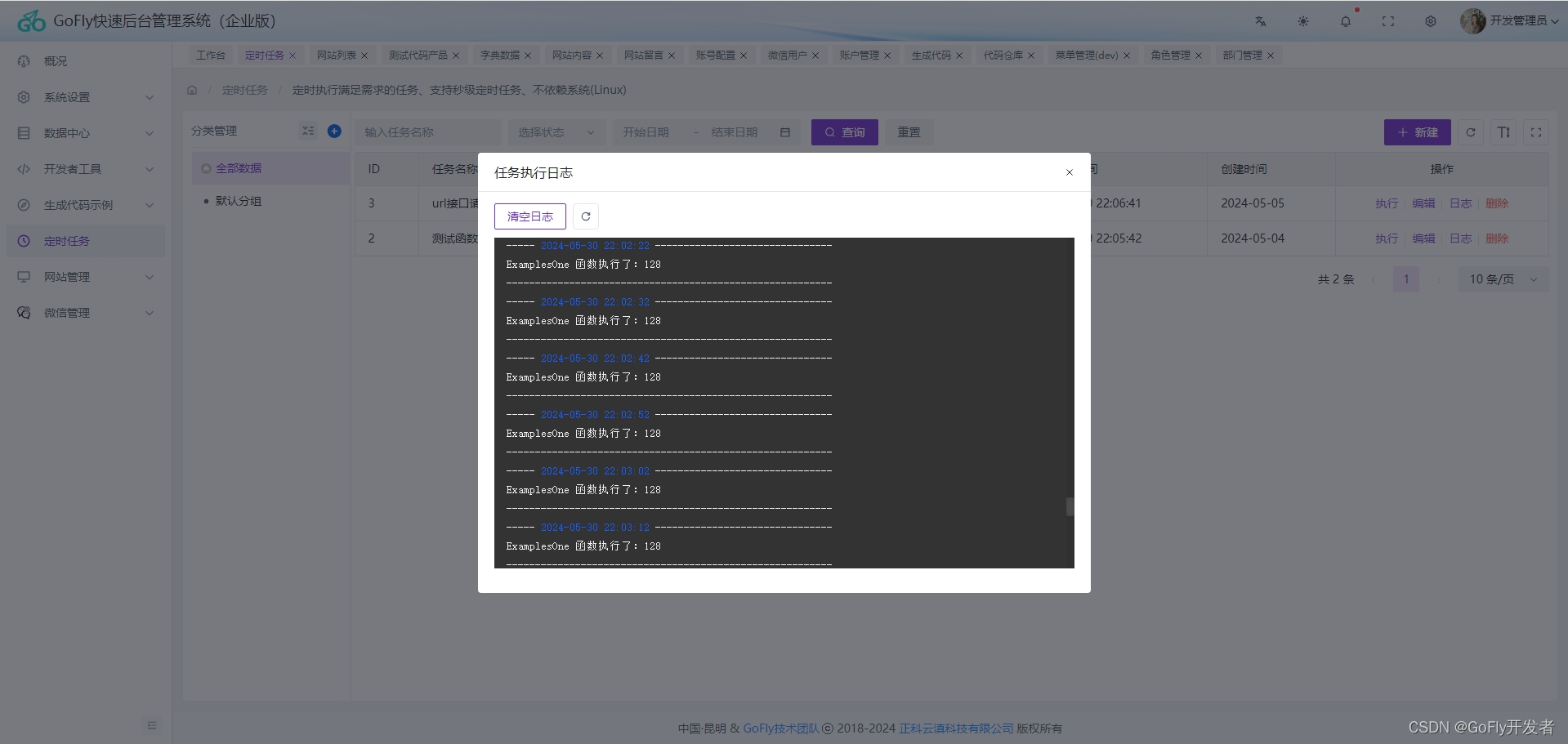1568x744 pixels.
Task: Open 日志 for task ID 2
Action: 1461,238
